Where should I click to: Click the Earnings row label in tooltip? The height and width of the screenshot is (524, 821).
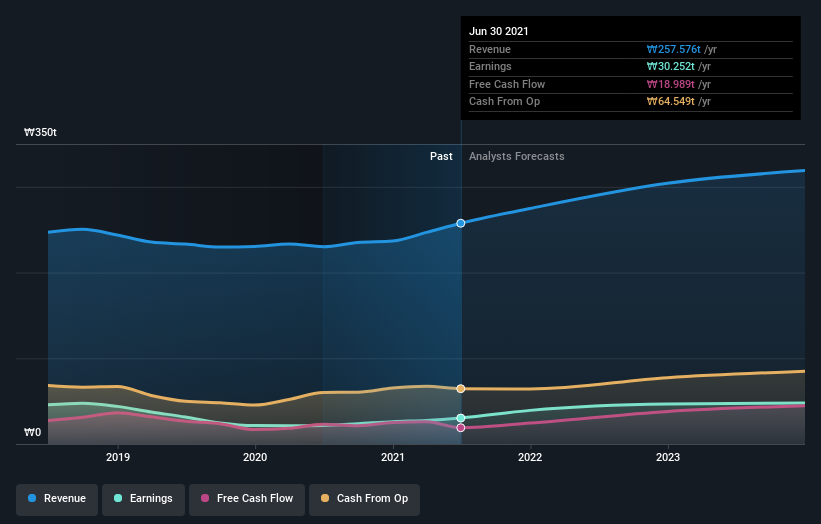tap(490, 66)
